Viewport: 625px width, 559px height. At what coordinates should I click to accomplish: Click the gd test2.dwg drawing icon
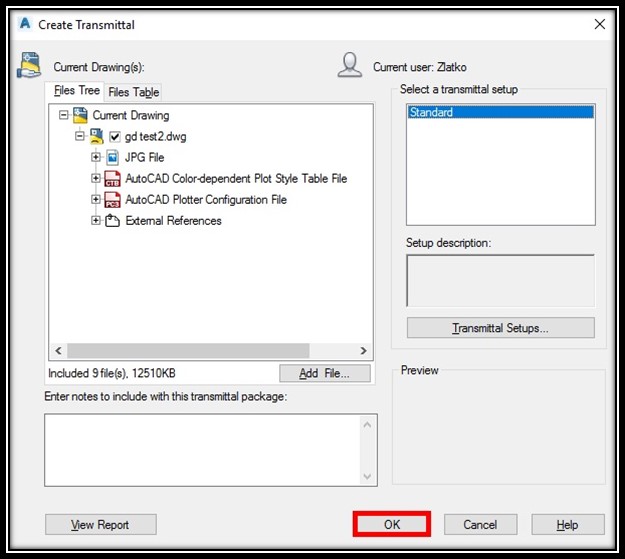(97, 136)
